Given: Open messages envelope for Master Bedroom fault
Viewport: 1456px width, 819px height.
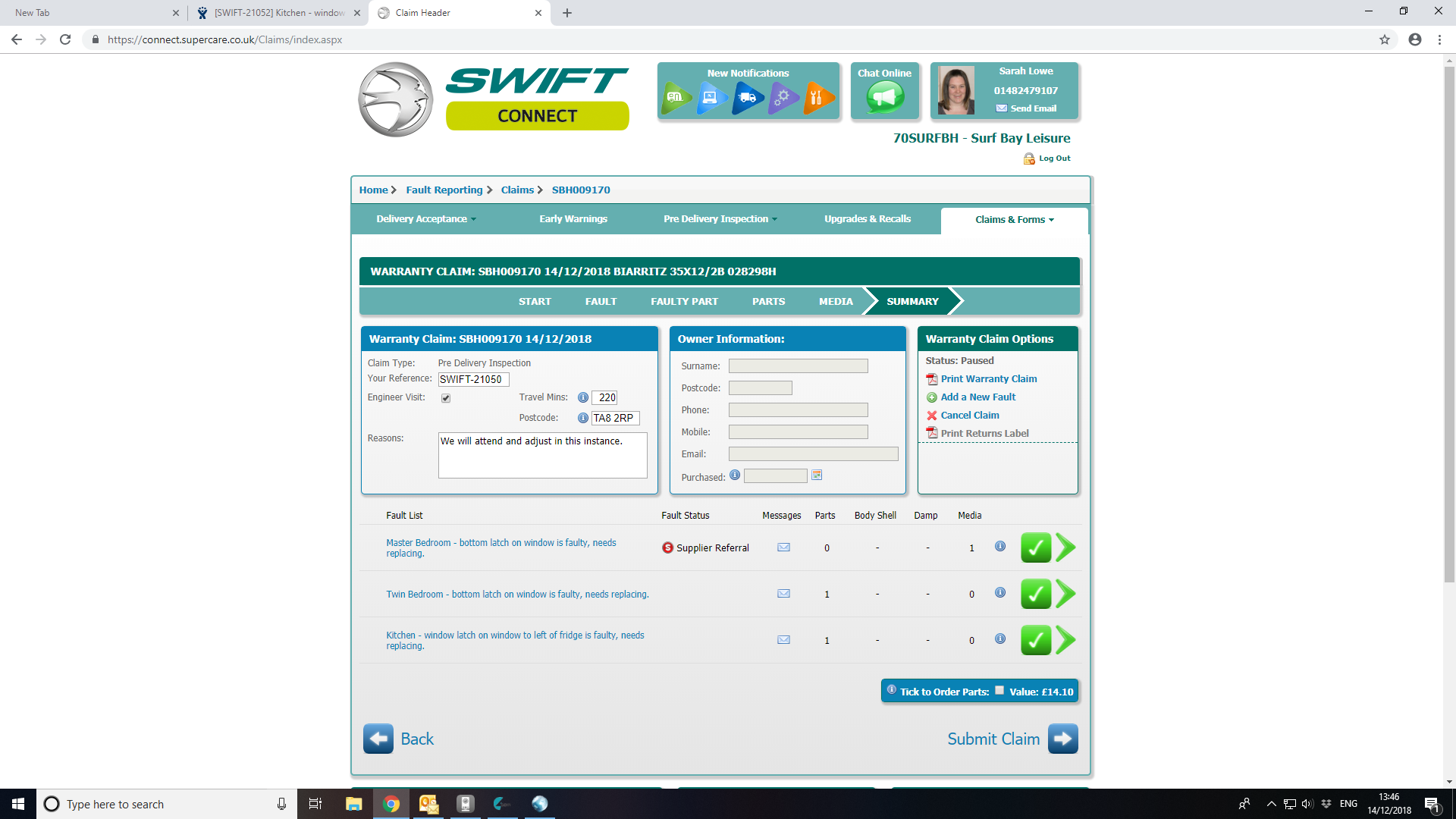Looking at the screenshot, I should [x=783, y=548].
